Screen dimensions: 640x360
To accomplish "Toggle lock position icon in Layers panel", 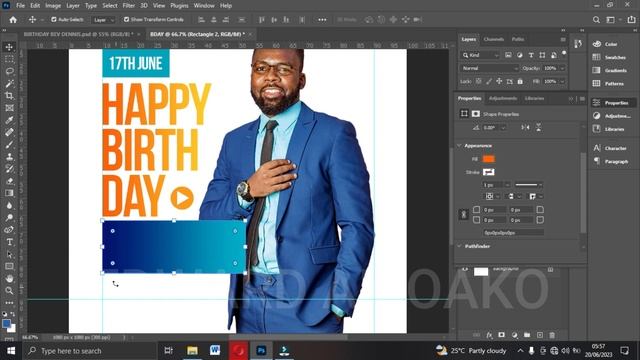I will [x=499, y=82].
